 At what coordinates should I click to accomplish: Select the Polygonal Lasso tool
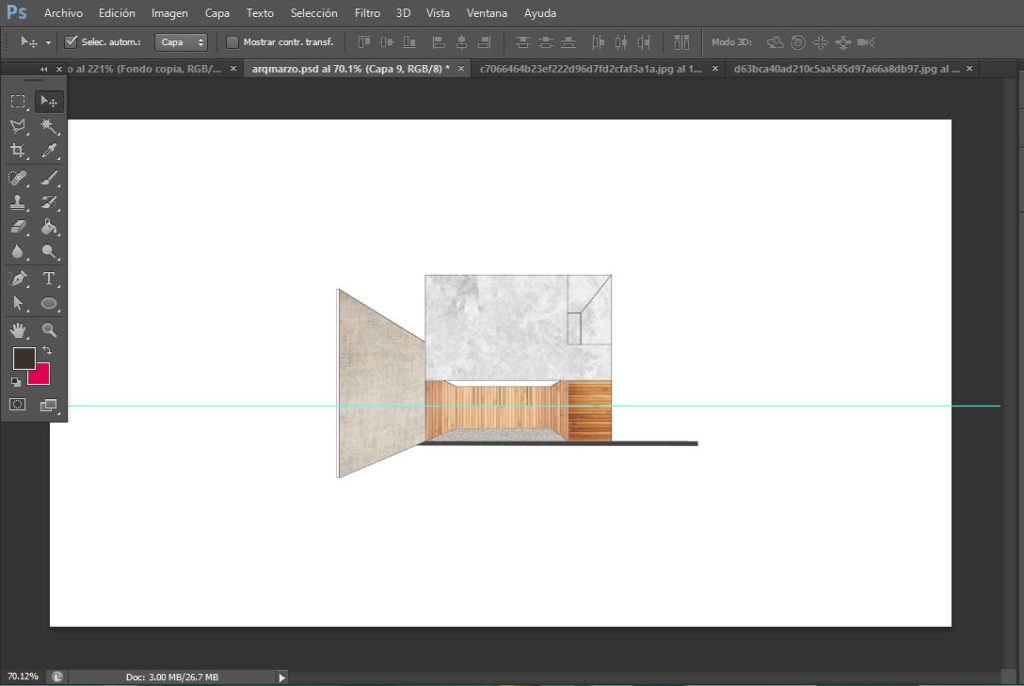point(18,126)
